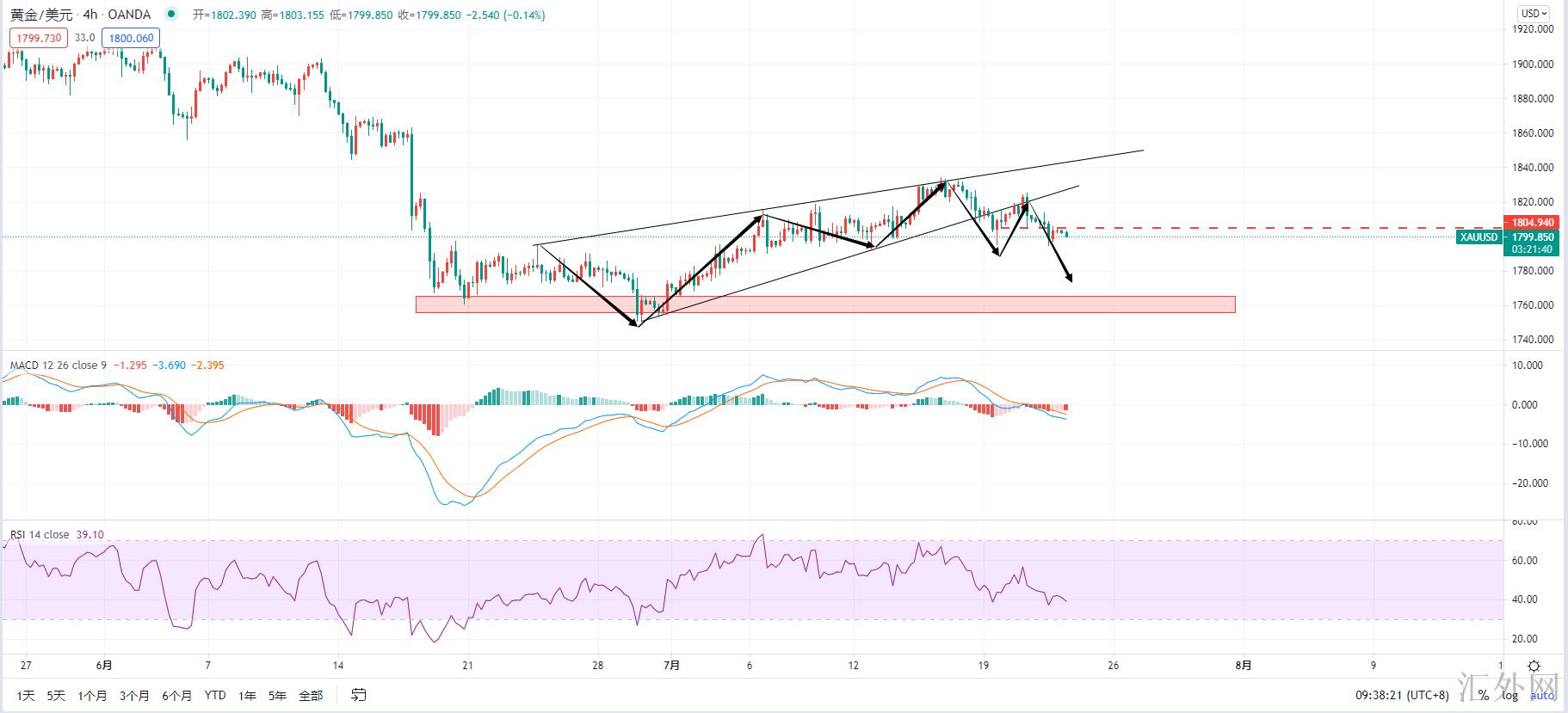Click the red sell price 1799.730 button
1568x713 pixels.
(39, 38)
